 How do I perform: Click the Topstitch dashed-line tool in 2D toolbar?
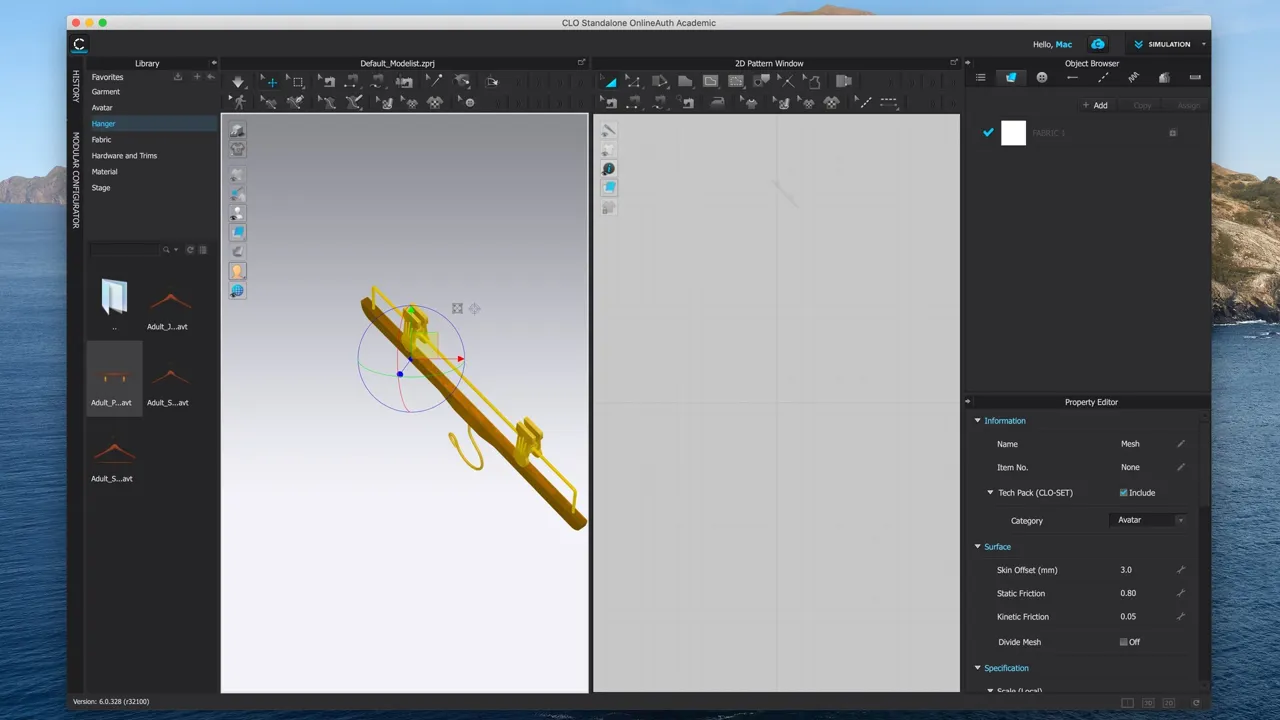(x=888, y=101)
